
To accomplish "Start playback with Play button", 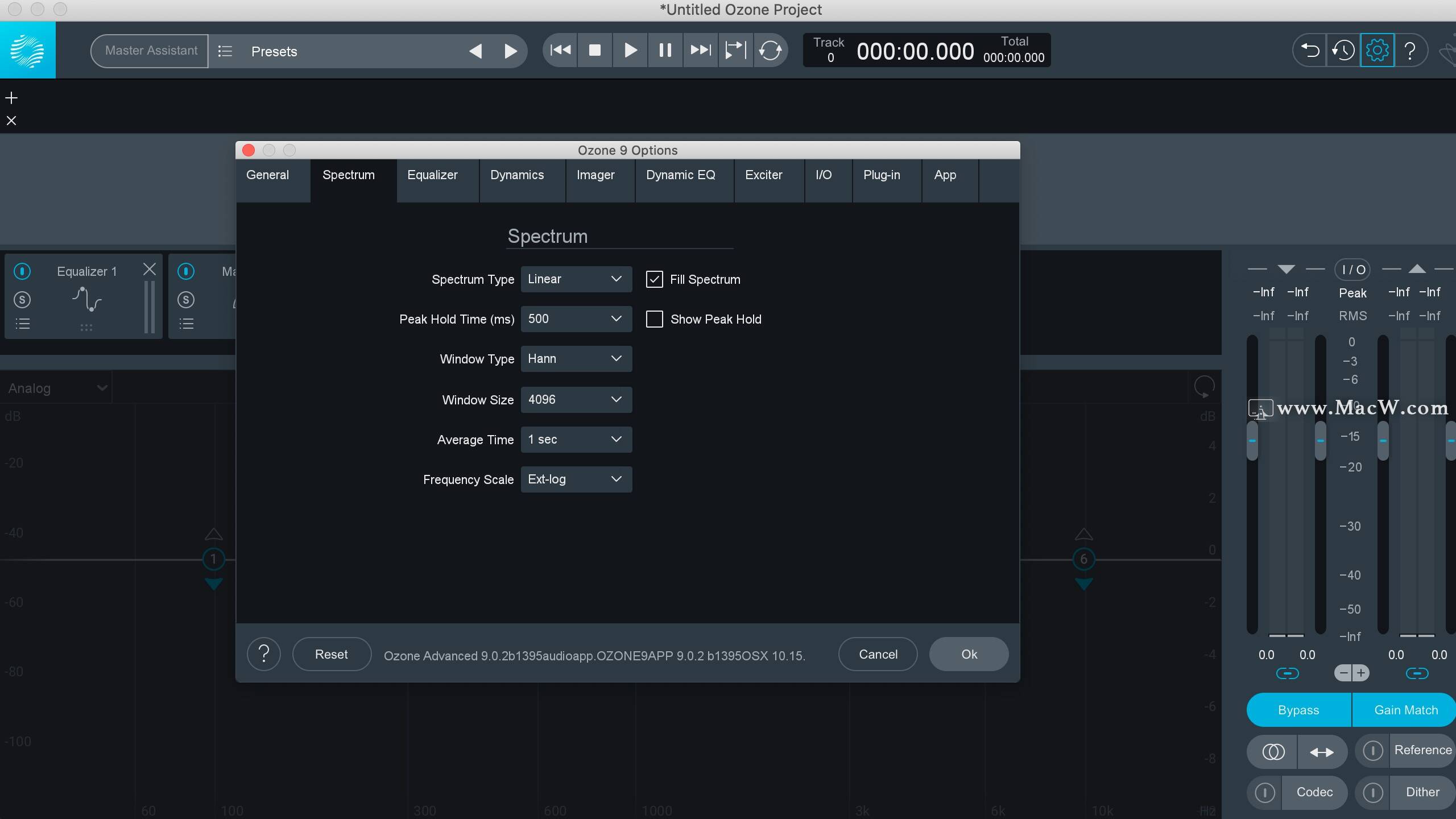I will [x=630, y=50].
